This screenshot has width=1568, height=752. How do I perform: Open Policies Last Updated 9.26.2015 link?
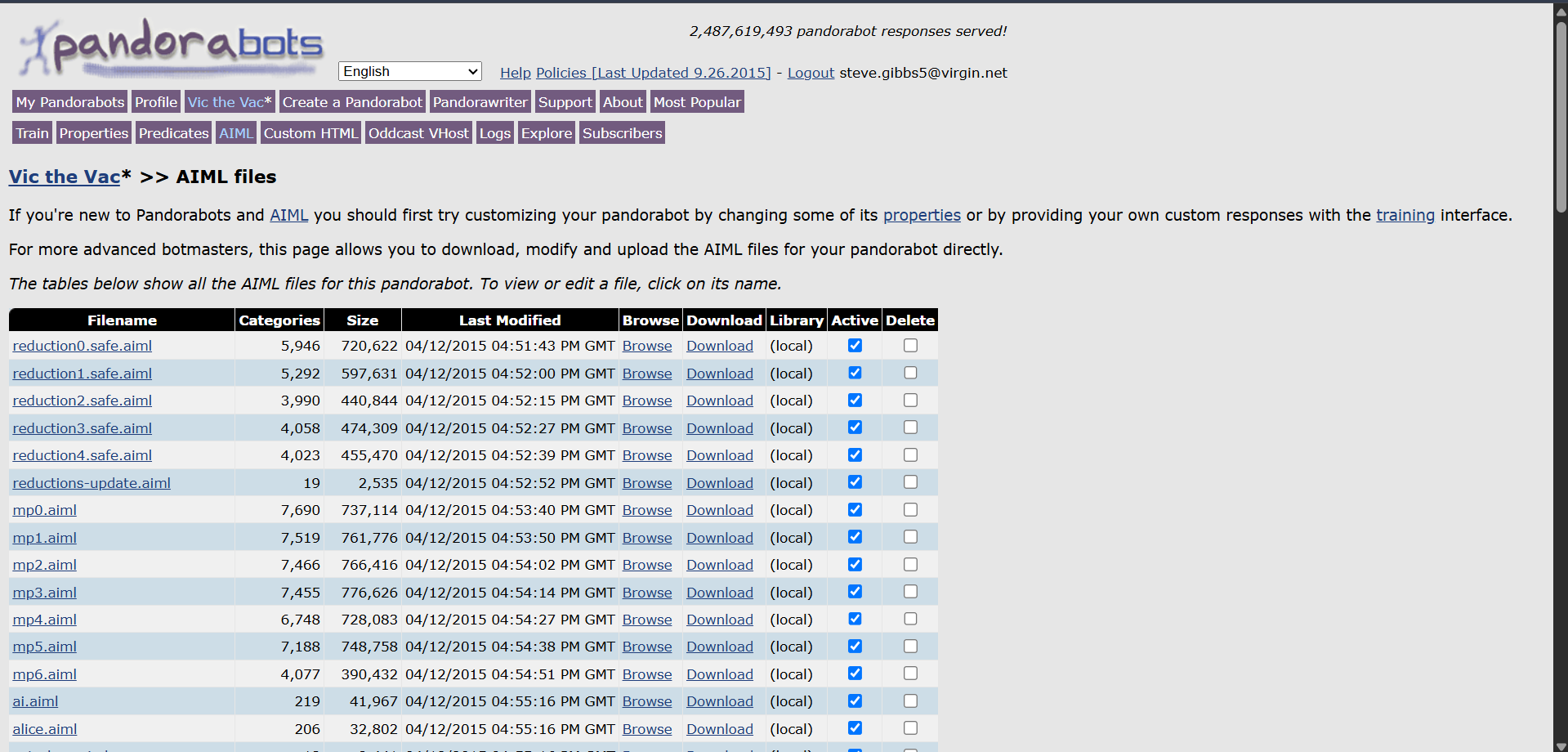point(653,73)
